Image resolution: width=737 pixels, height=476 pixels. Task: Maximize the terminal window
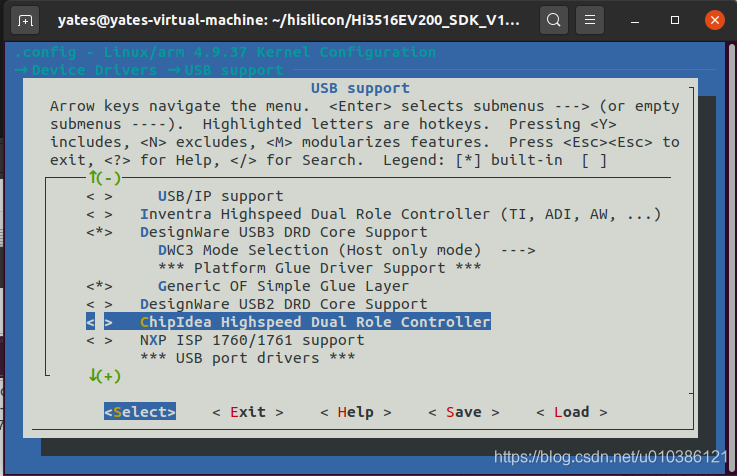pyautogui.click(x=675, y=20)
